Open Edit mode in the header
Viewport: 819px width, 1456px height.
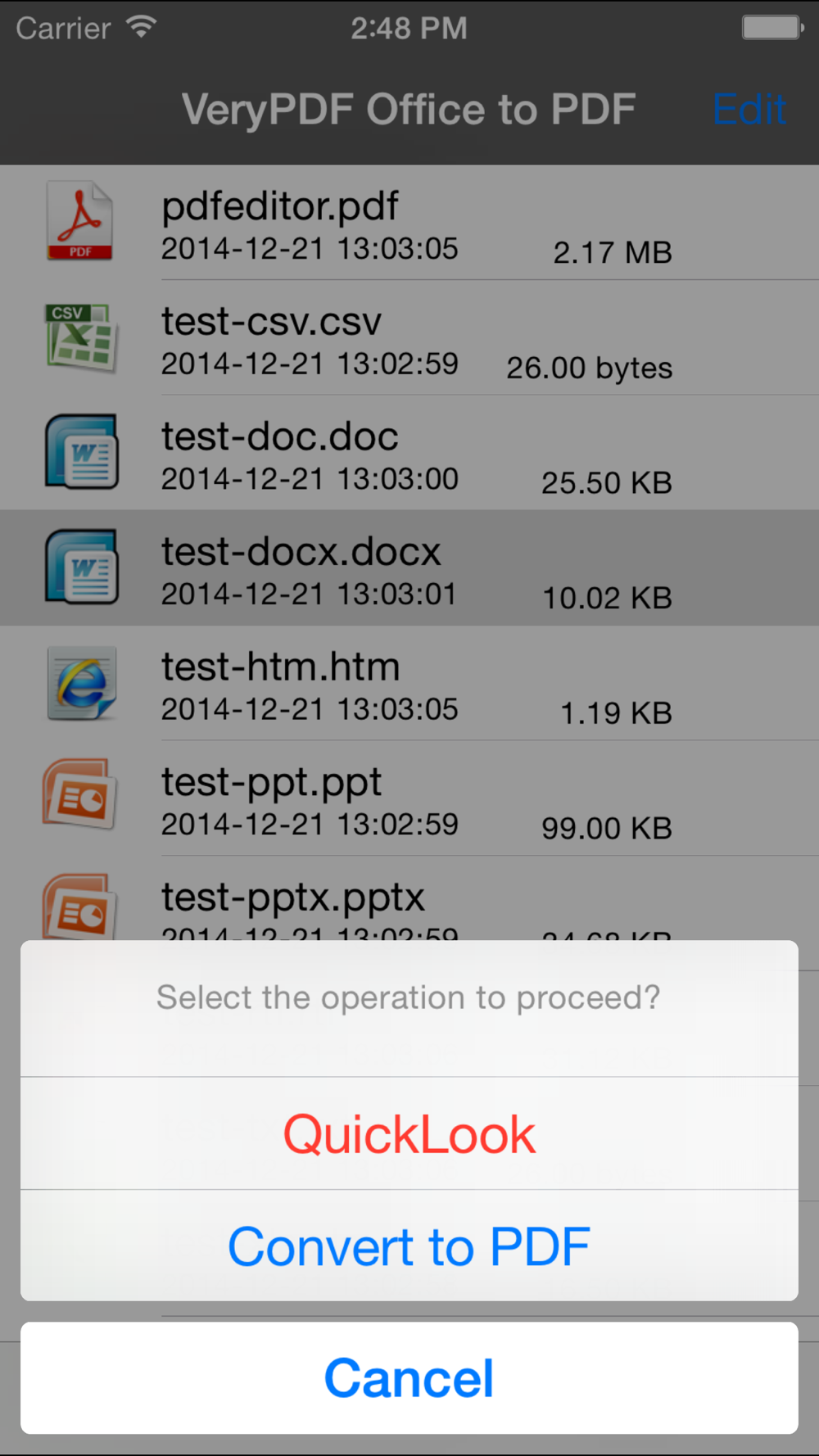click(749, 109)
